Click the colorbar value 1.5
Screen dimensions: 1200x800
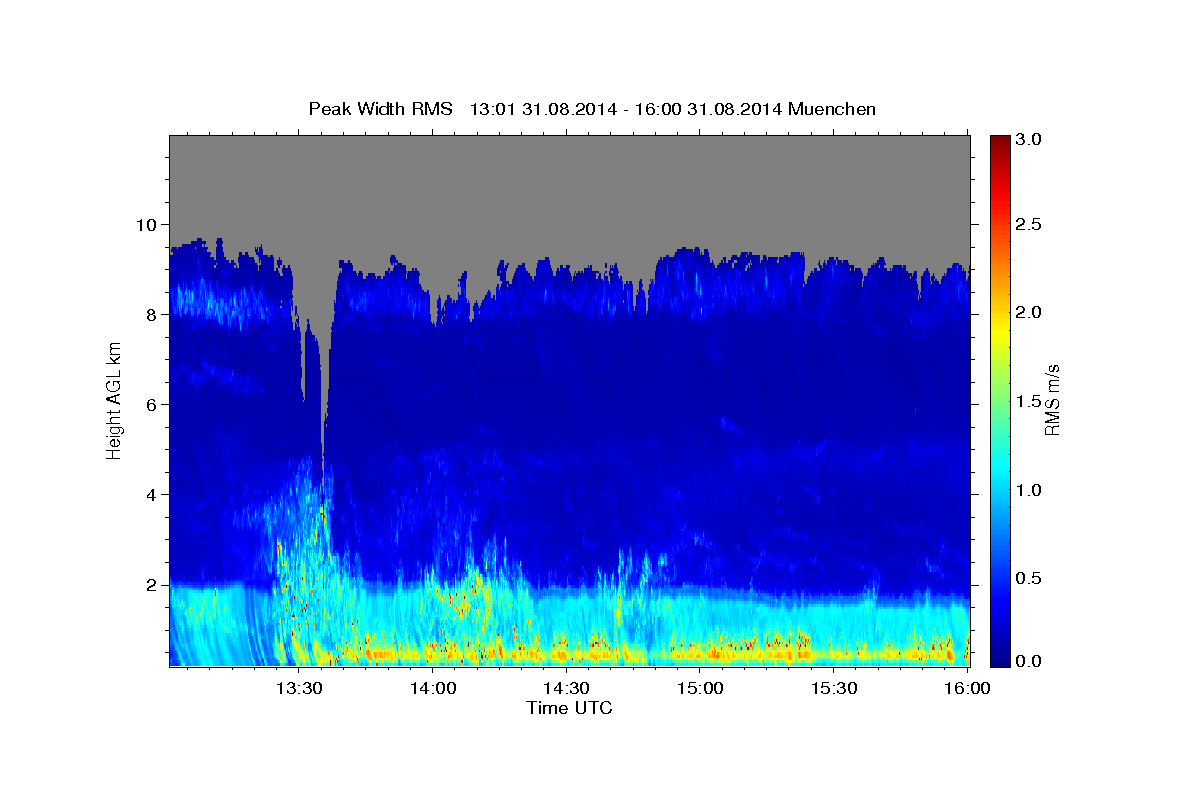click(x=1029, y=402)
